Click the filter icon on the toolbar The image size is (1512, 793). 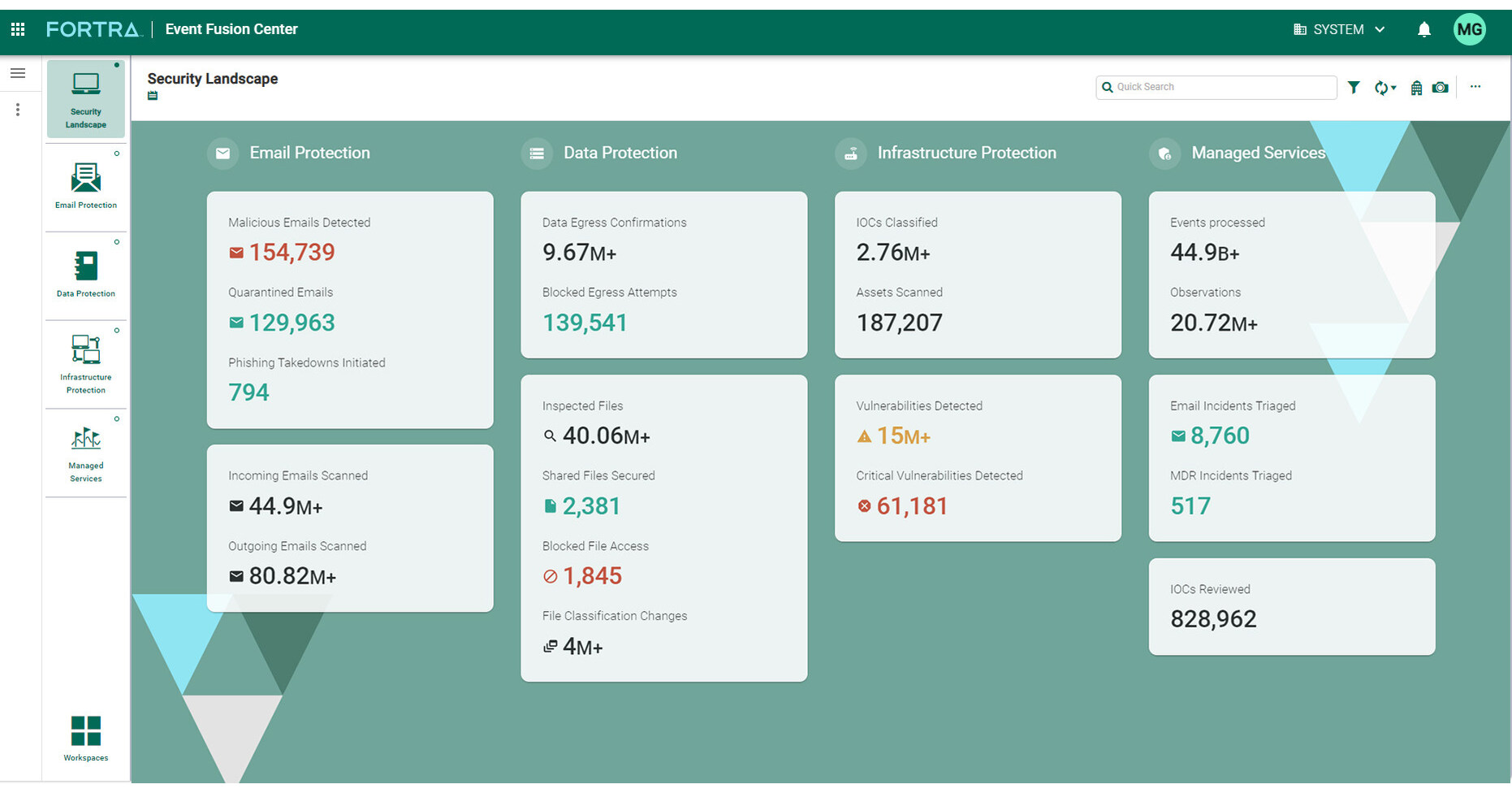tap(1354, 87)
